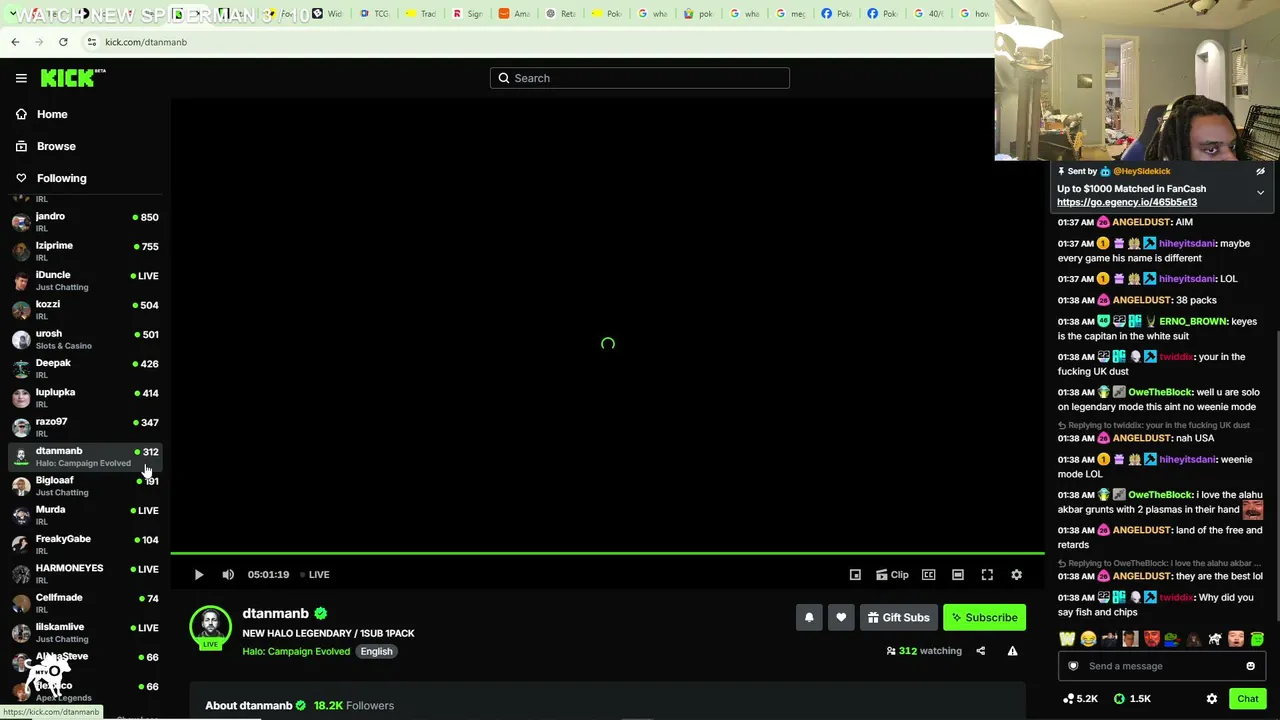Open video player settings gear

coord(1016,574)
